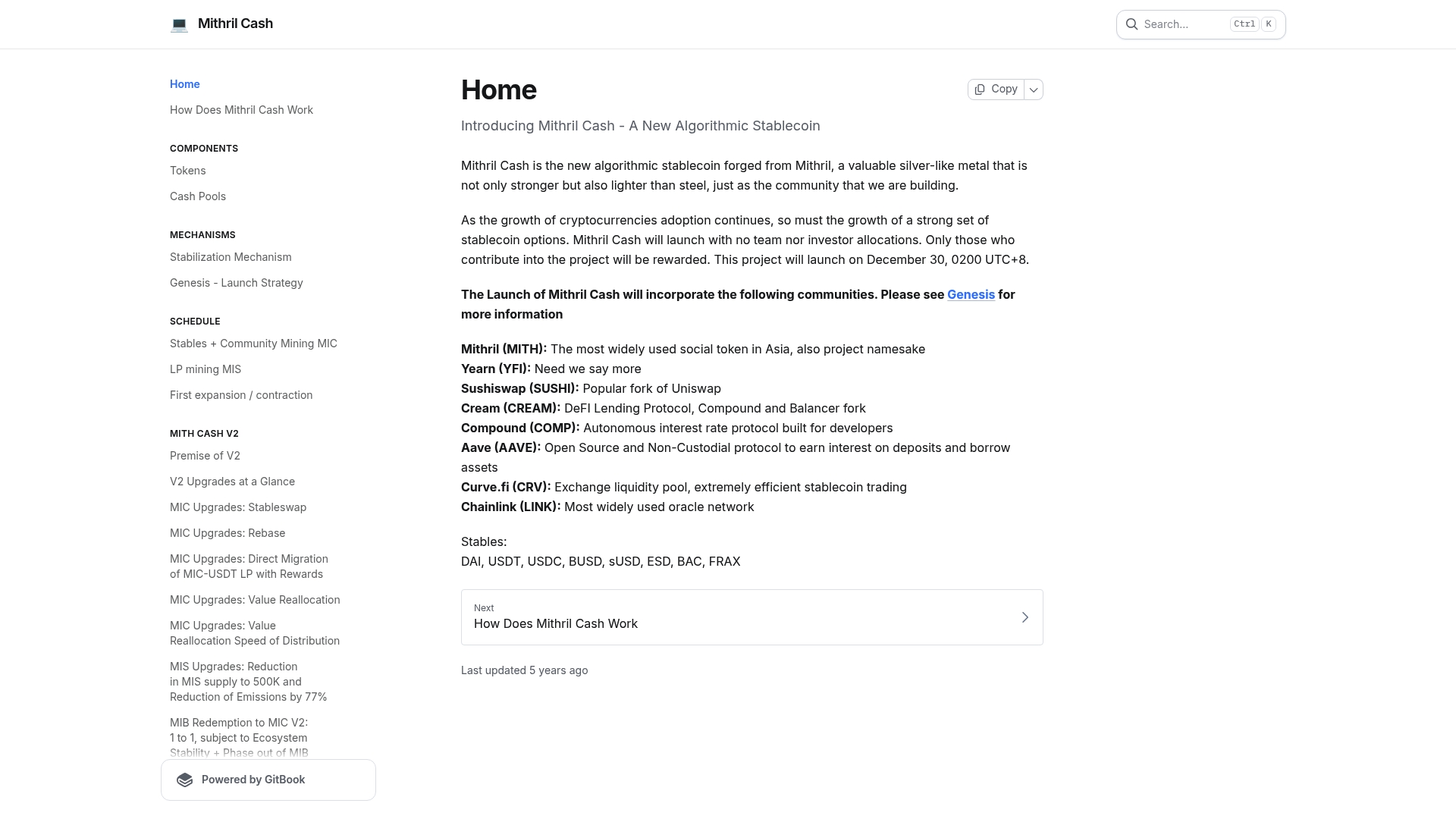
Task: Open the dropdown arrow next to Copy
Action: click(x=1033, y=89)
